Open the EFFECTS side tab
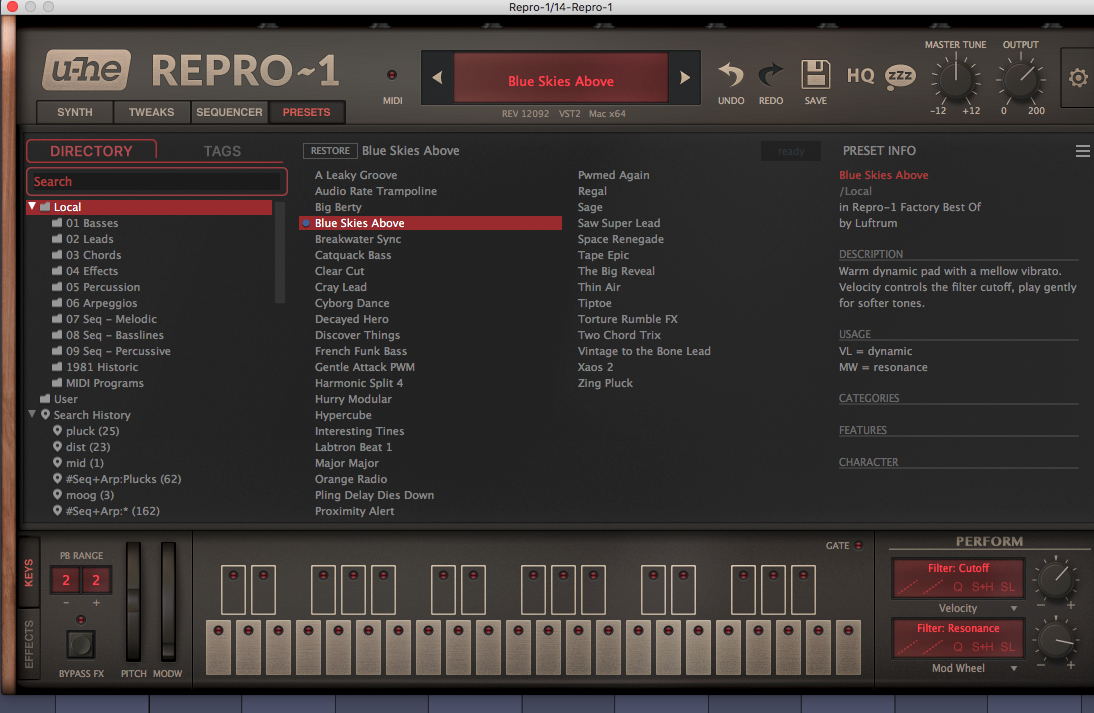The height and width of the screenshot is (713, 1094). (x=29, y=644)
